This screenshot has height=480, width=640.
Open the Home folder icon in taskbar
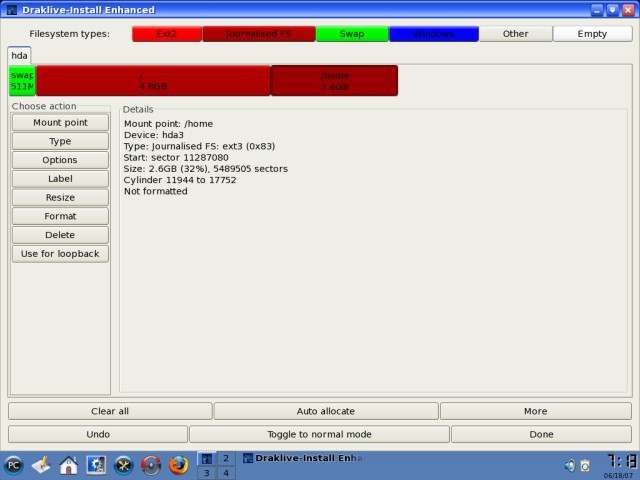point(69,465)
